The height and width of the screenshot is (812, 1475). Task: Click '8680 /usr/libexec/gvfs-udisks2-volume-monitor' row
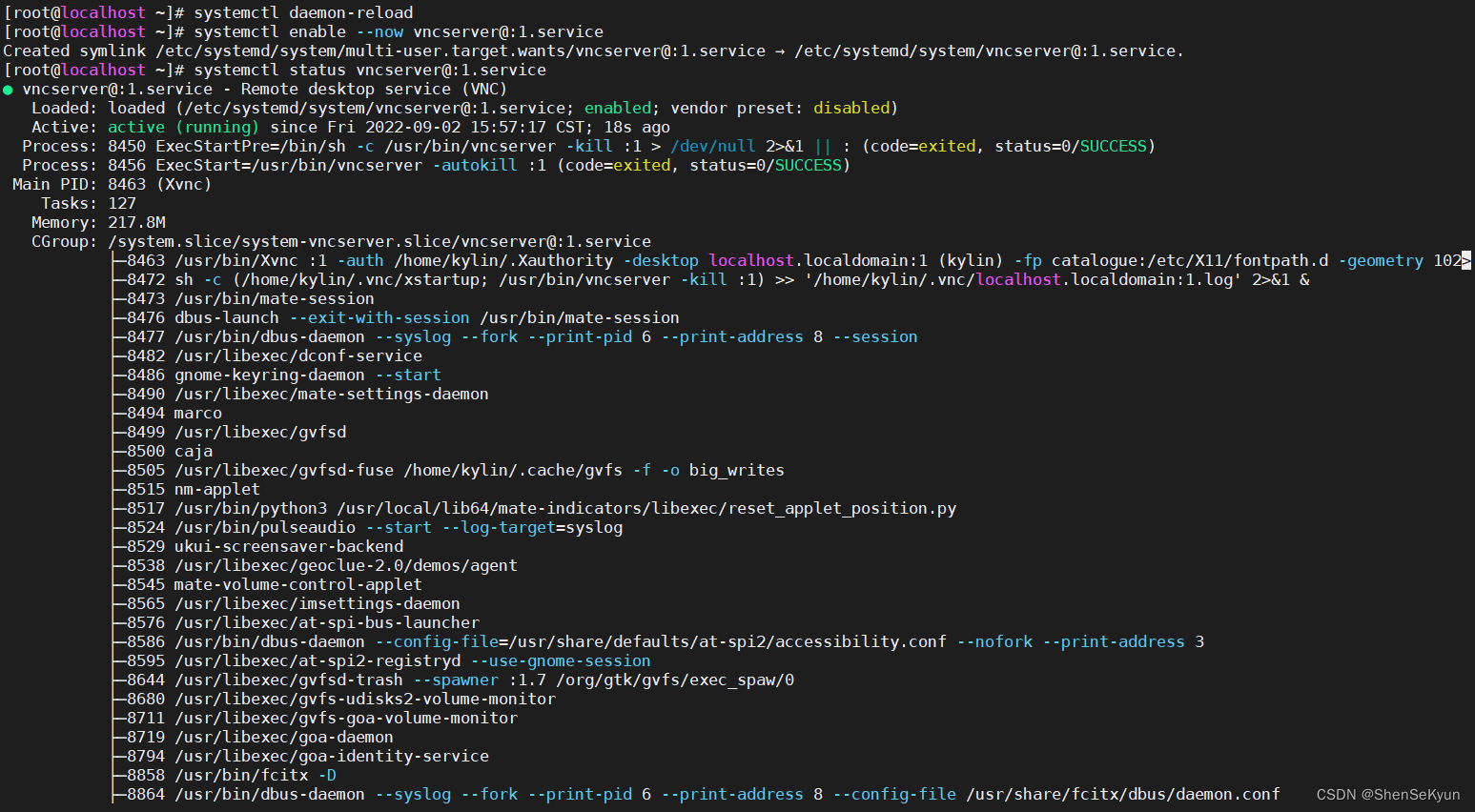coord(334,699)
